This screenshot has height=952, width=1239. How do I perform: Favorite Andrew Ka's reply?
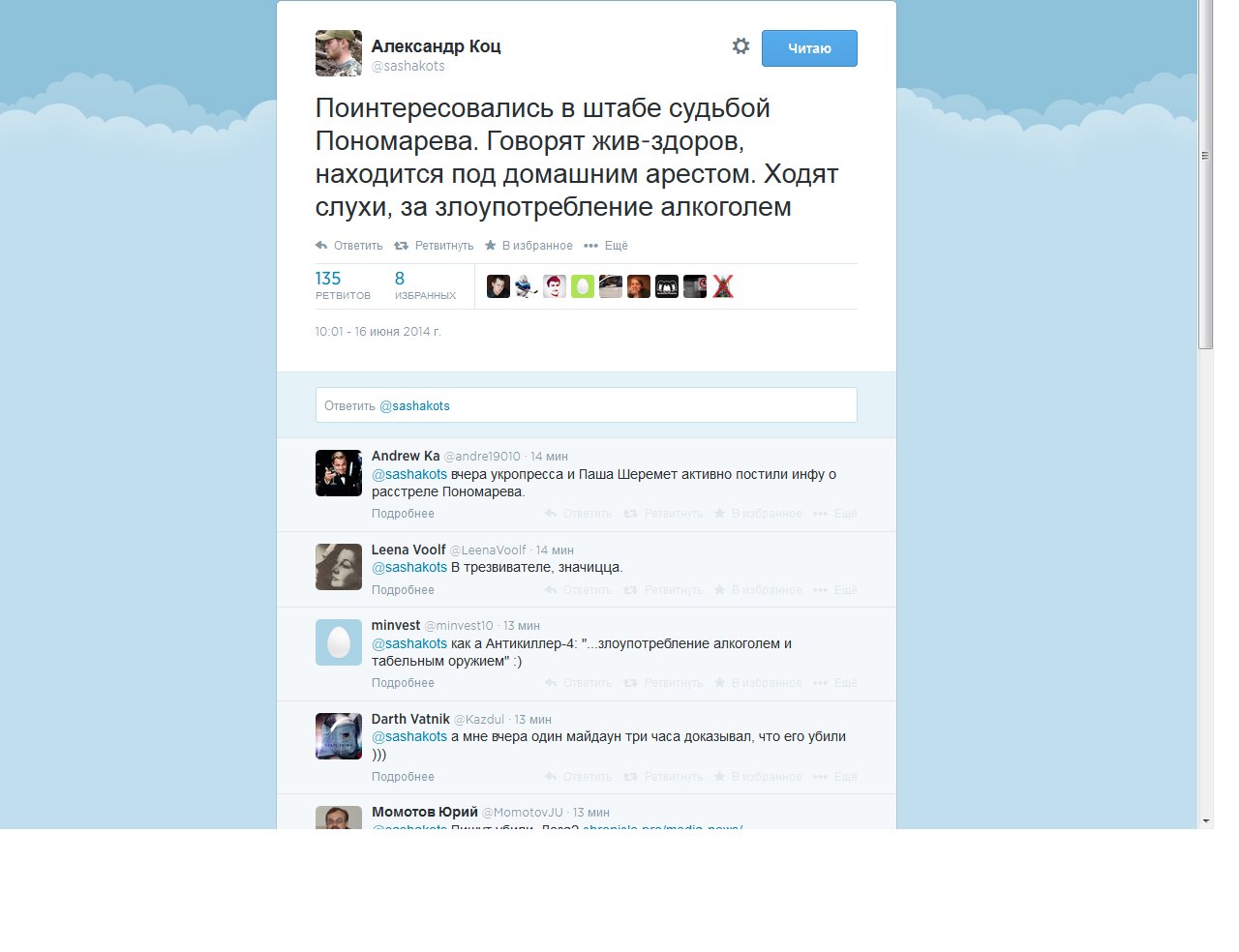pos(758,514)
